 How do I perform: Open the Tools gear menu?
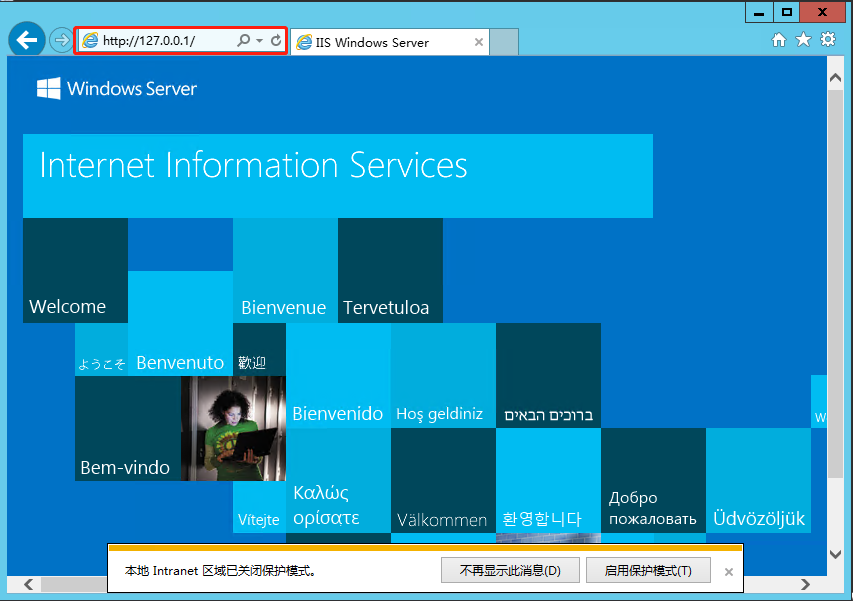828,39
